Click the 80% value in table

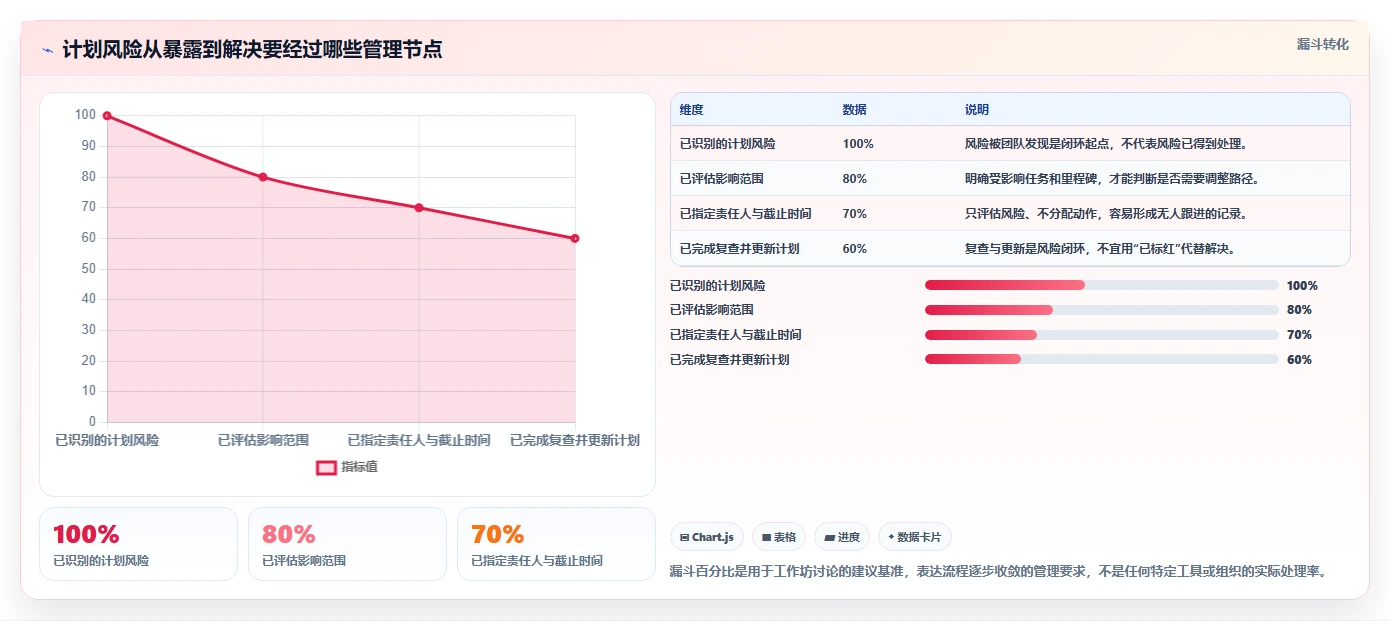(855, 179)
